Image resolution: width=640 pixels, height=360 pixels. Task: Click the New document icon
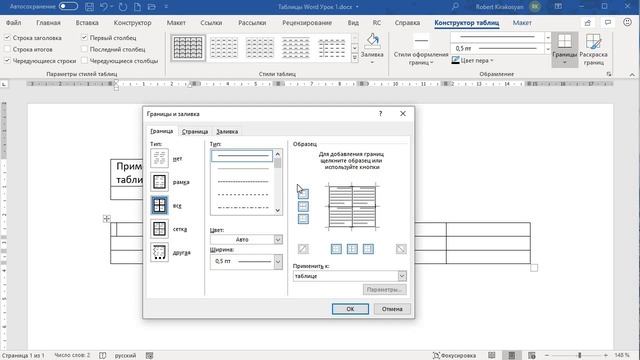pyautogui.click(x=138, y=7)
